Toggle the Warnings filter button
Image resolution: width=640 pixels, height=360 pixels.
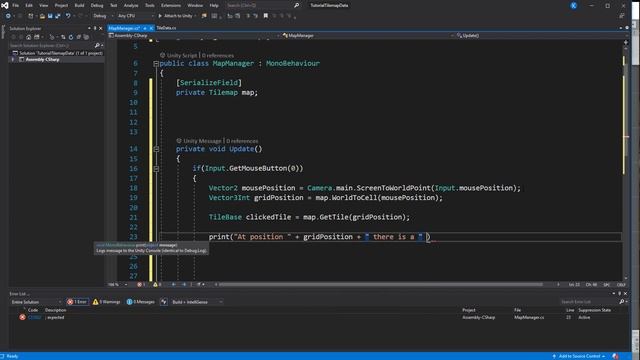(x=106, y=302)
